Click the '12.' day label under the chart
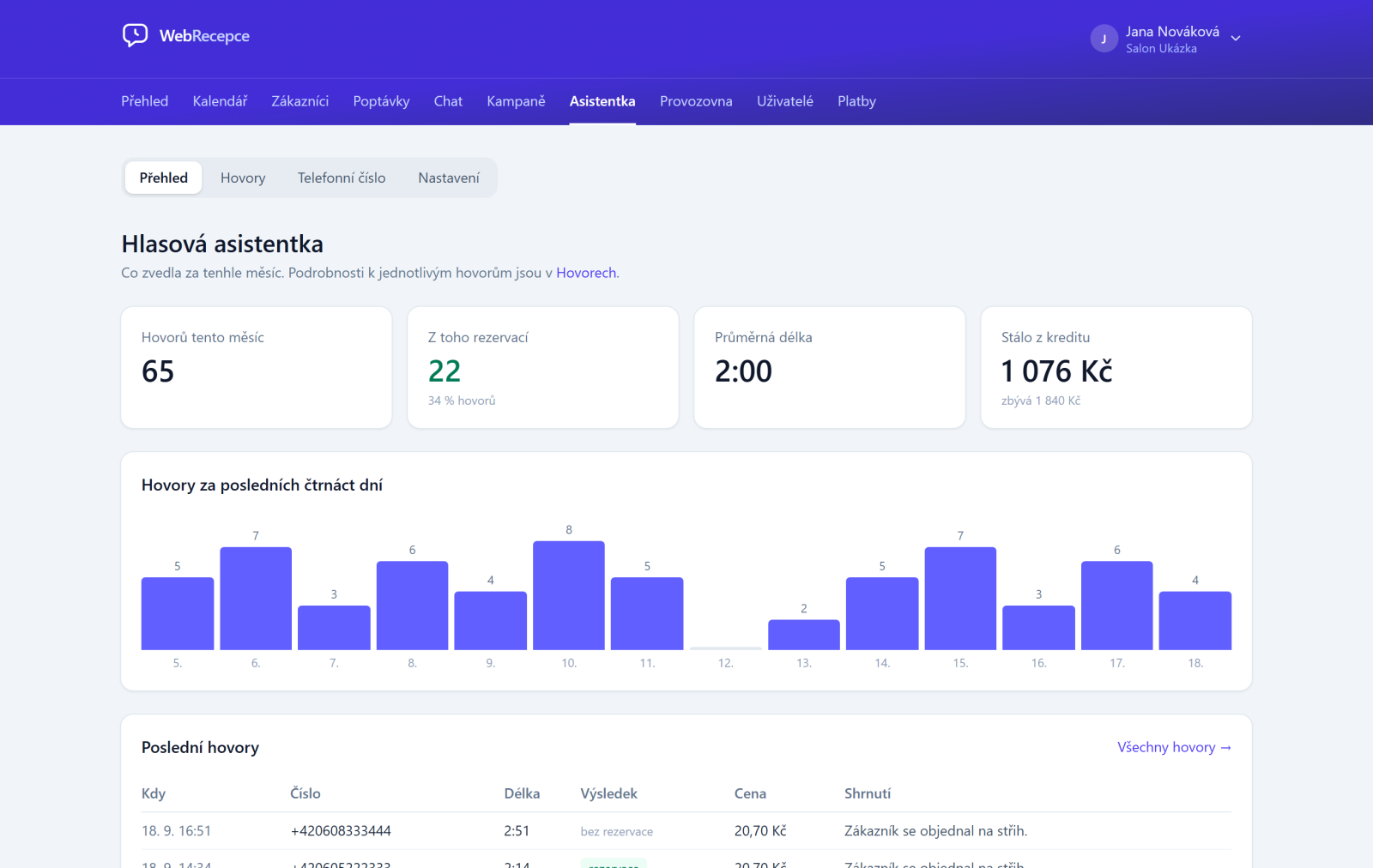The height and width of the screenshot is (868, 1373). tap(726, 663)
